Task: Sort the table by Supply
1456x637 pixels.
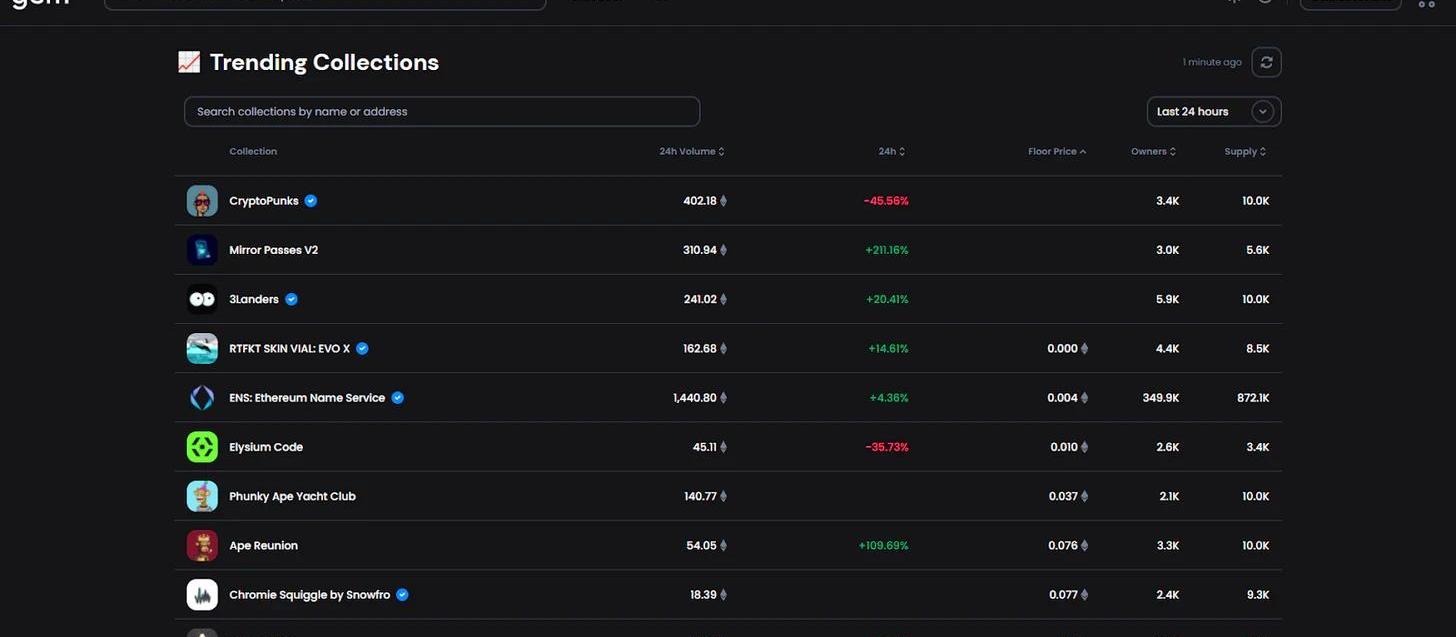Action: pyautogui.click(x=1245, y=152)
